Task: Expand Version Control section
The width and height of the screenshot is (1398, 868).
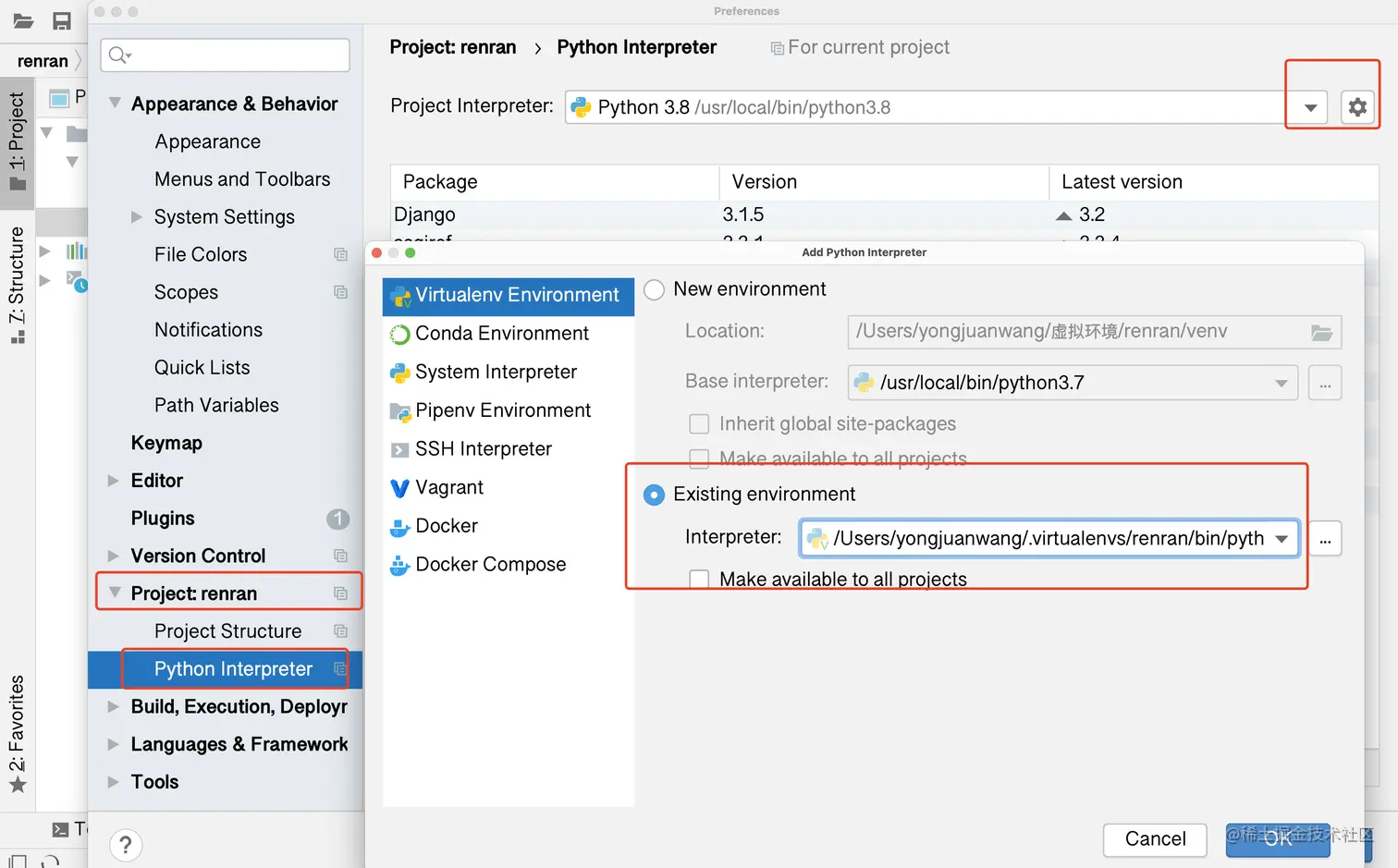Action: coord(114,556)
